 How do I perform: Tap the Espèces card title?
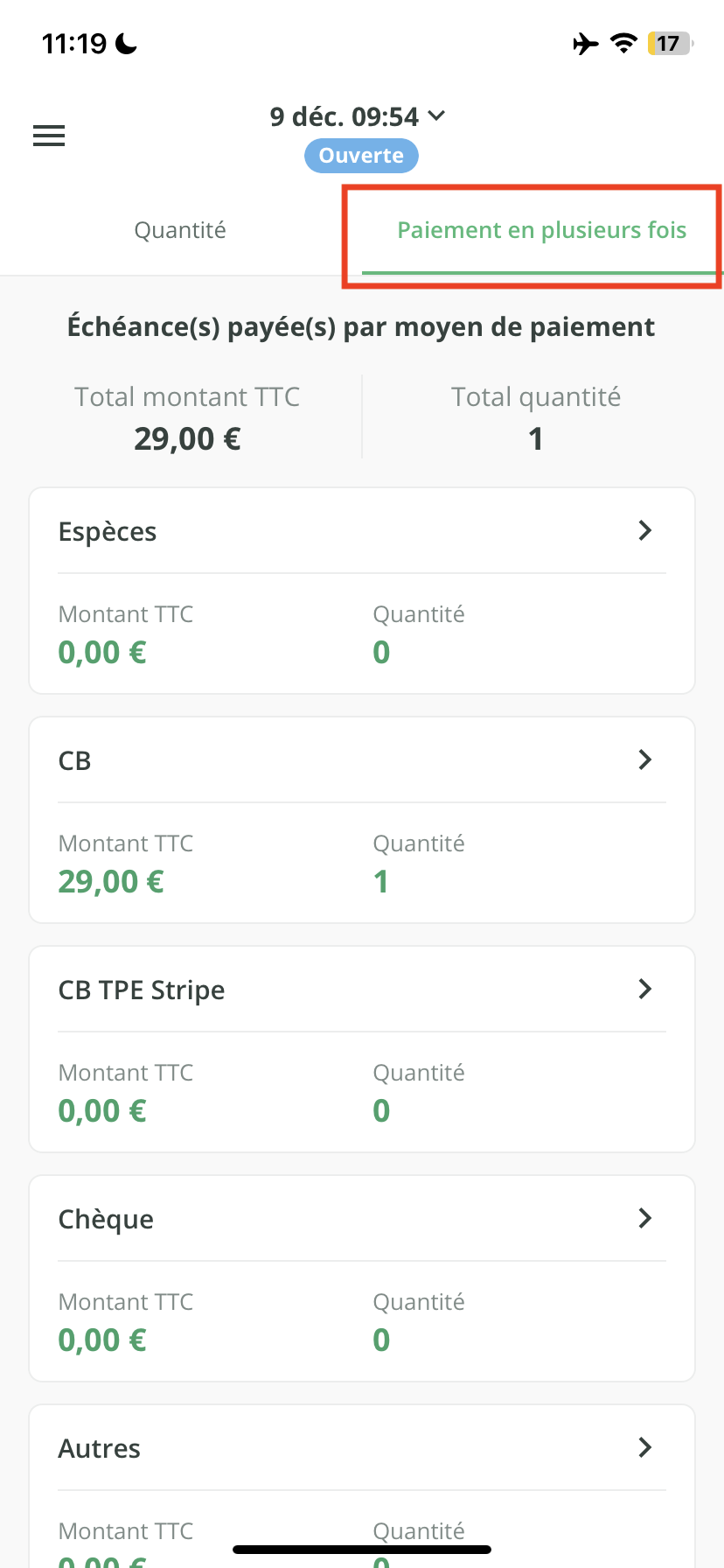point(108,532)
